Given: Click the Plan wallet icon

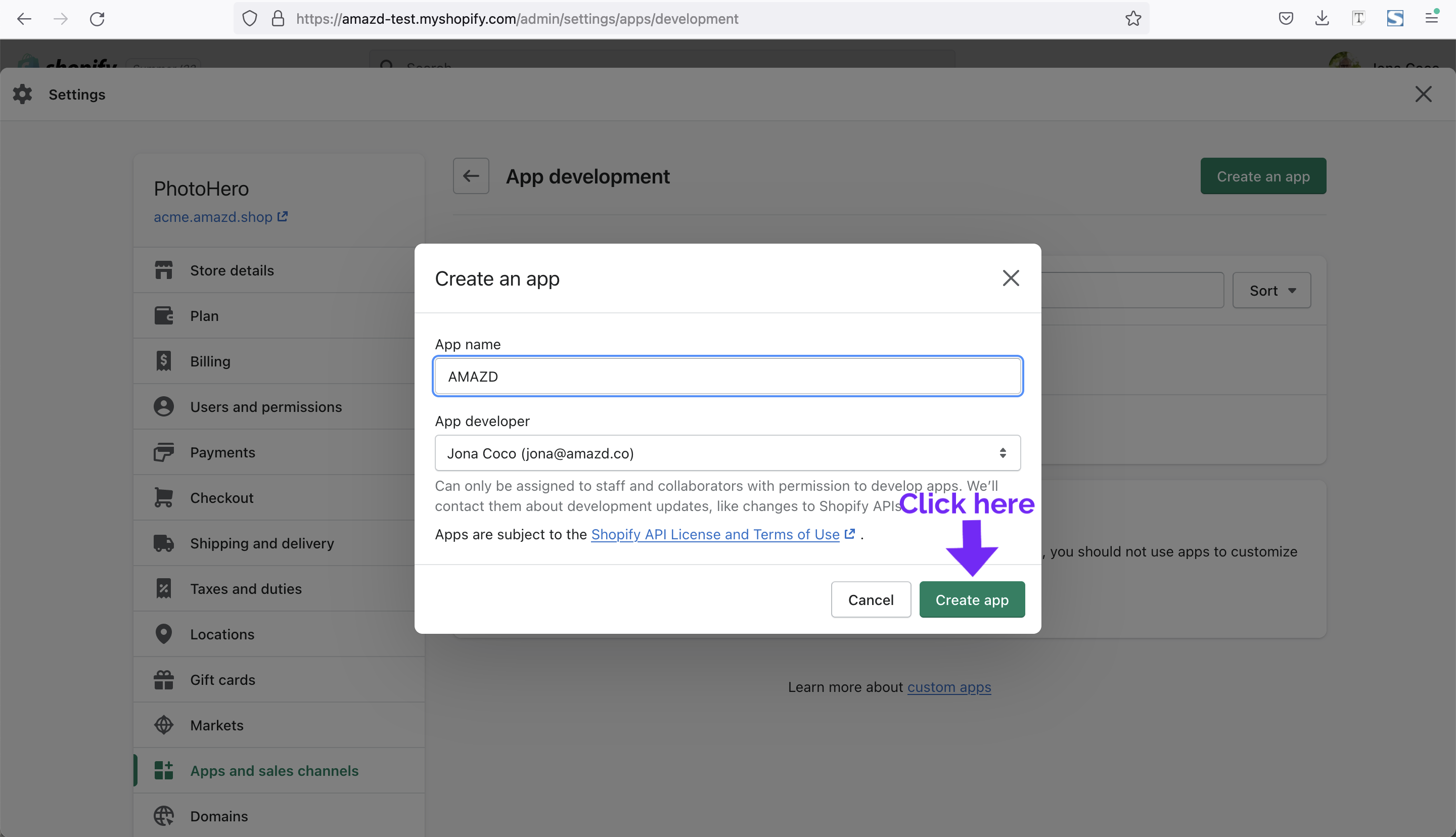Looking at the screenshot, I should [x=164, y=315].
